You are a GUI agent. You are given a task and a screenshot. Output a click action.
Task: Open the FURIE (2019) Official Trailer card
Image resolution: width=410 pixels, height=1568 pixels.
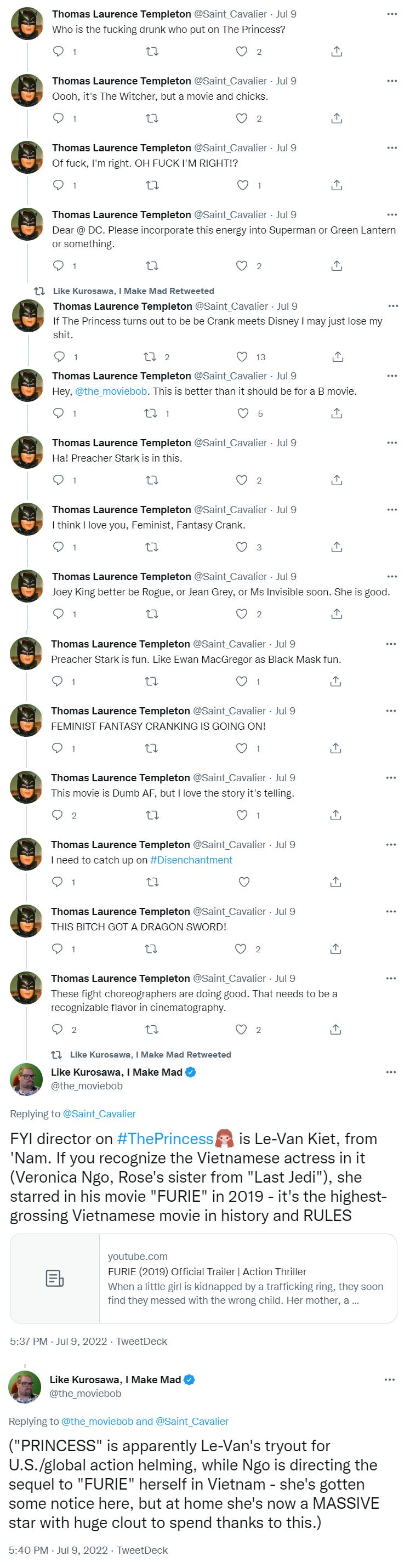point(203,1279)
